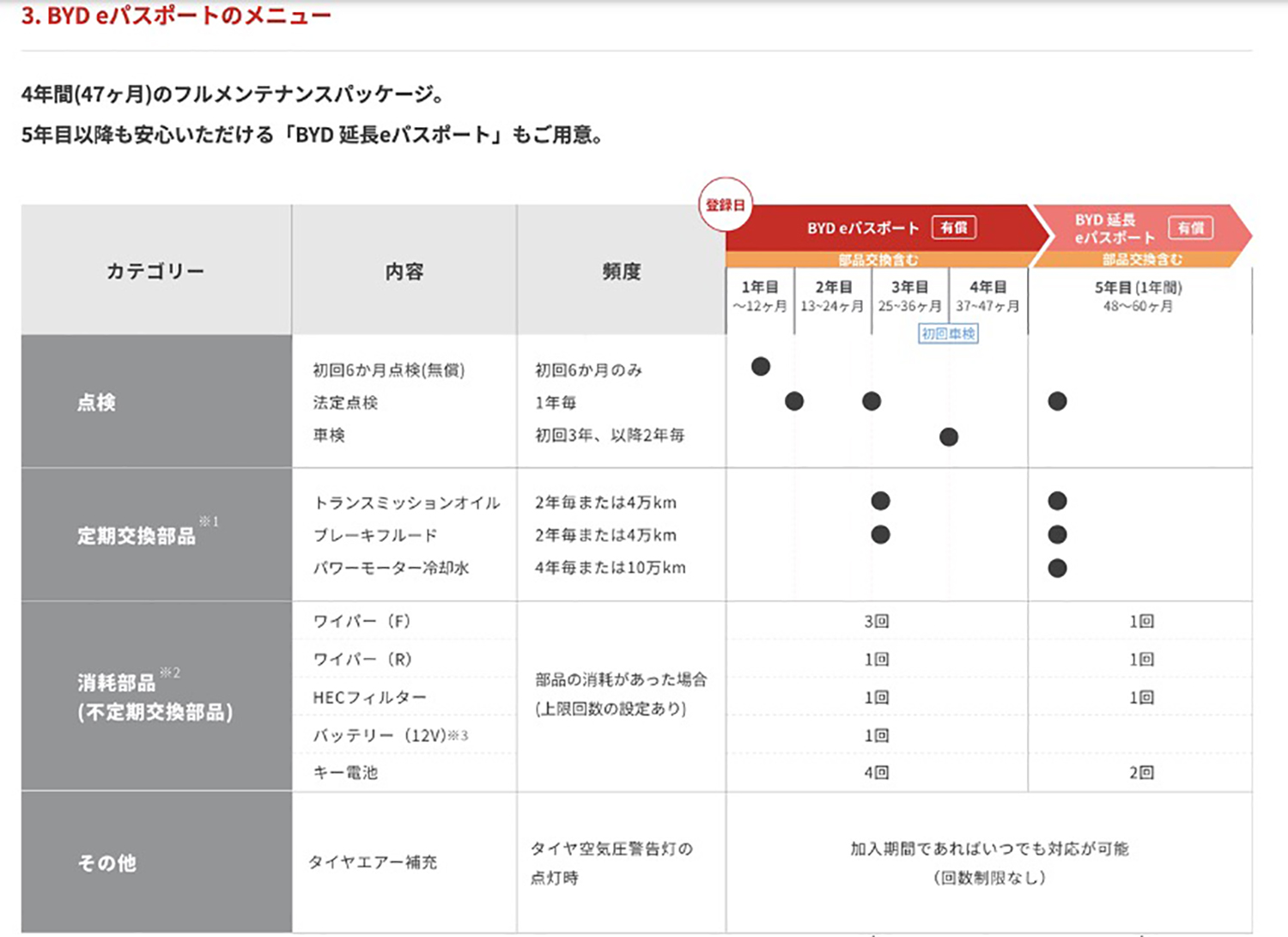Click the 頻度 column header

(622, 271)
